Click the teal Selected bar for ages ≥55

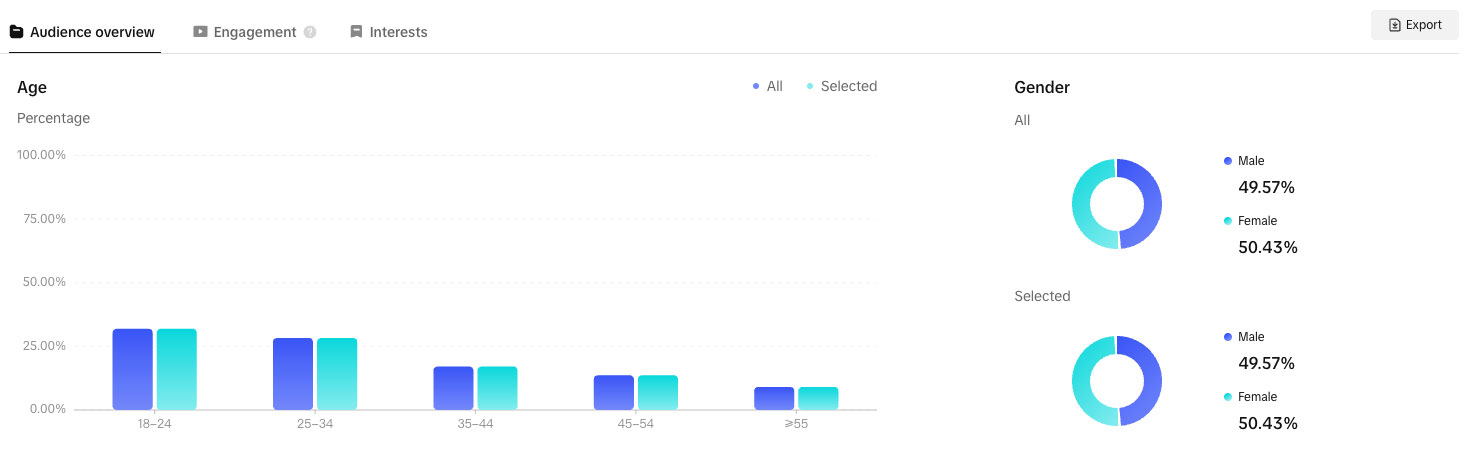click(818, 398)
